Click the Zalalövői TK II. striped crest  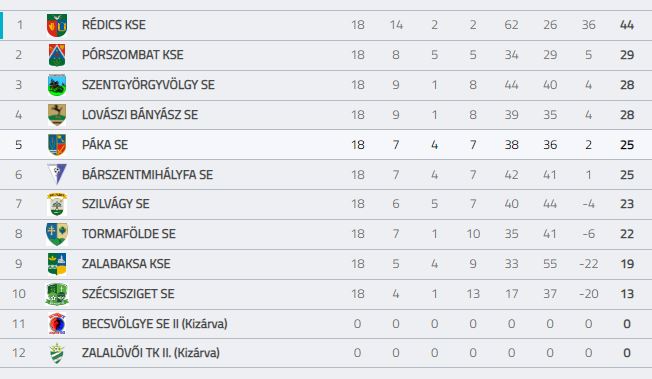point(57,353)
